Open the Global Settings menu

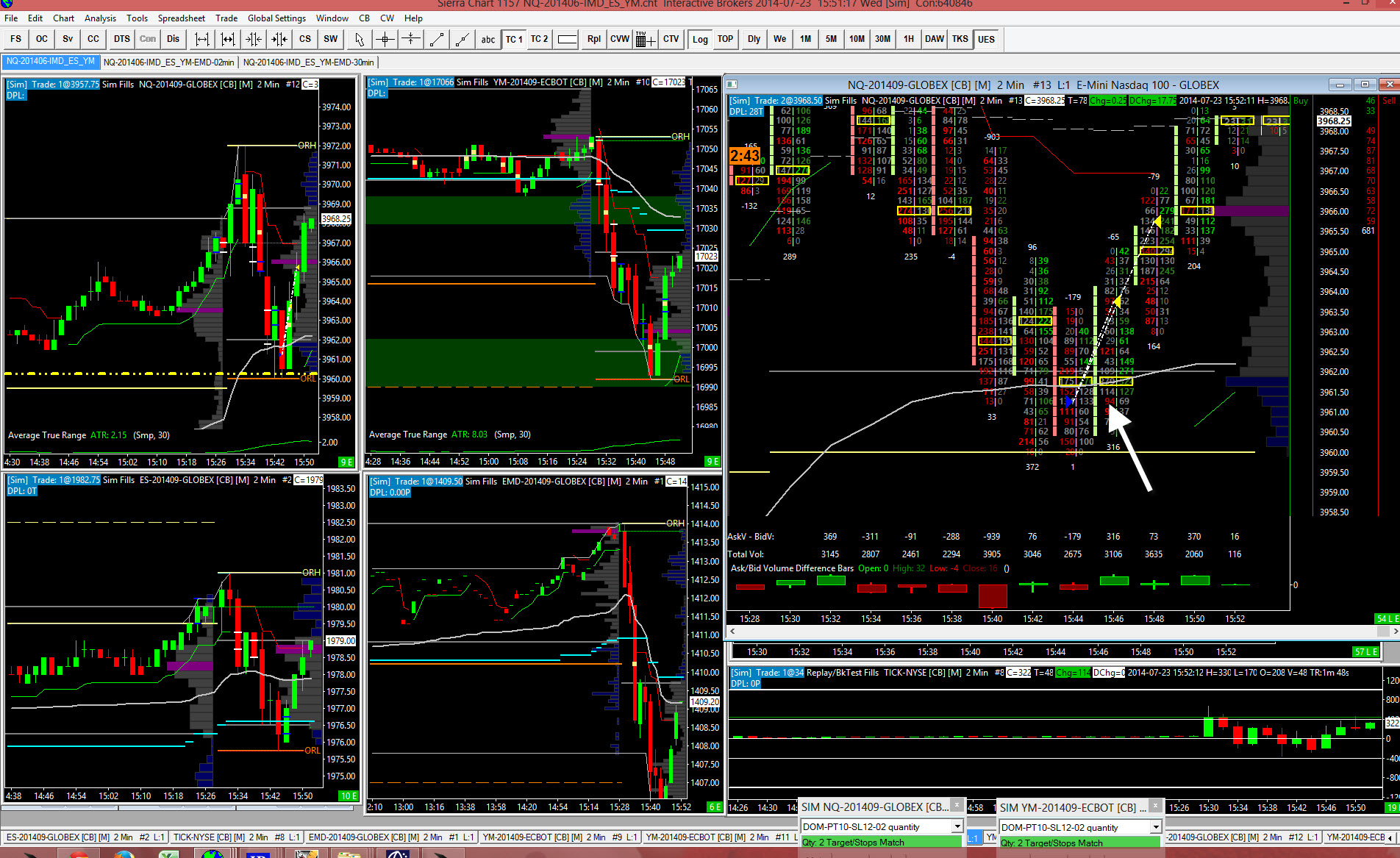(276, 18)
